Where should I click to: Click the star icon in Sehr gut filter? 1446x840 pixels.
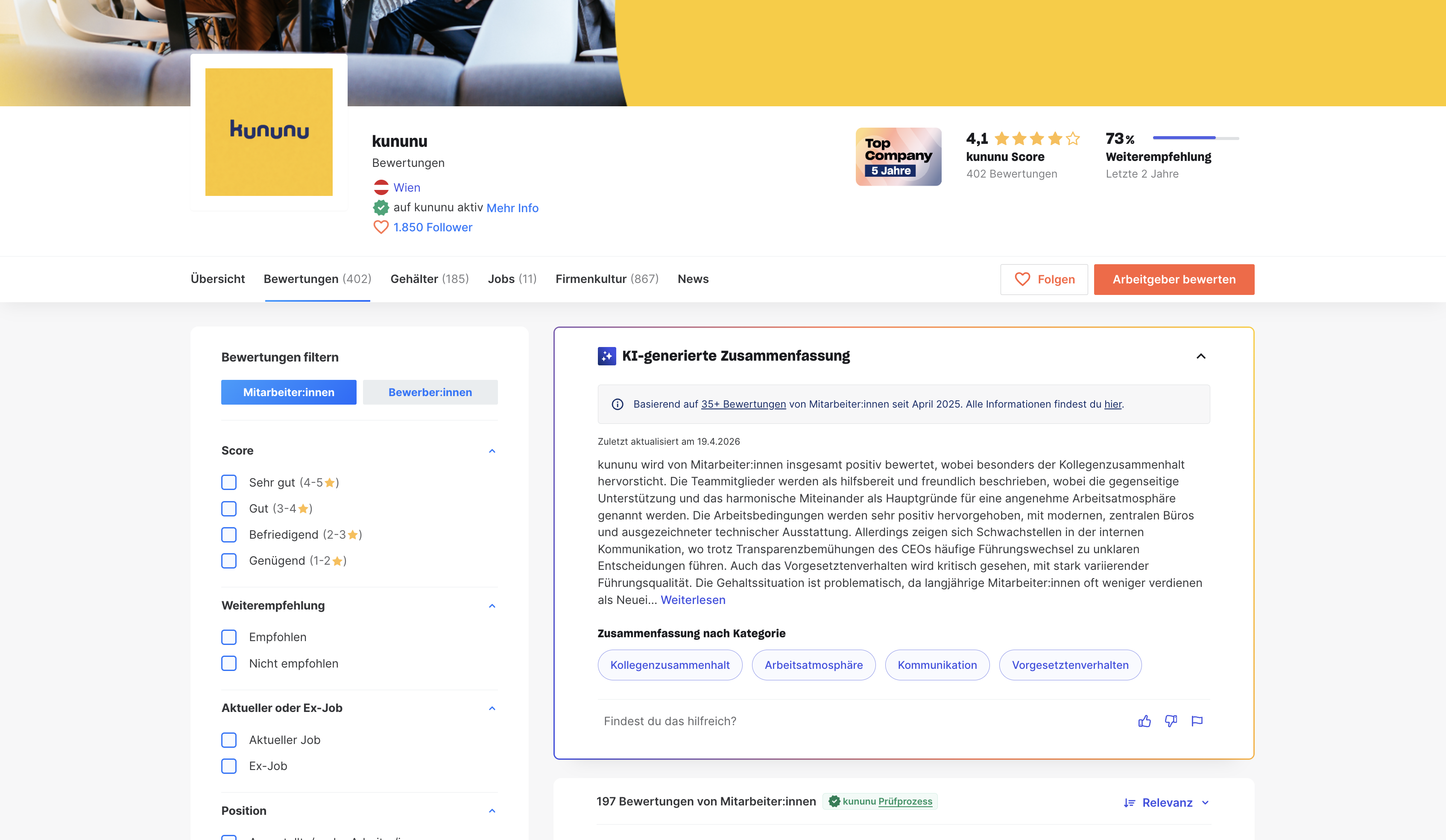pyautogui.click(x=329, y=483)
